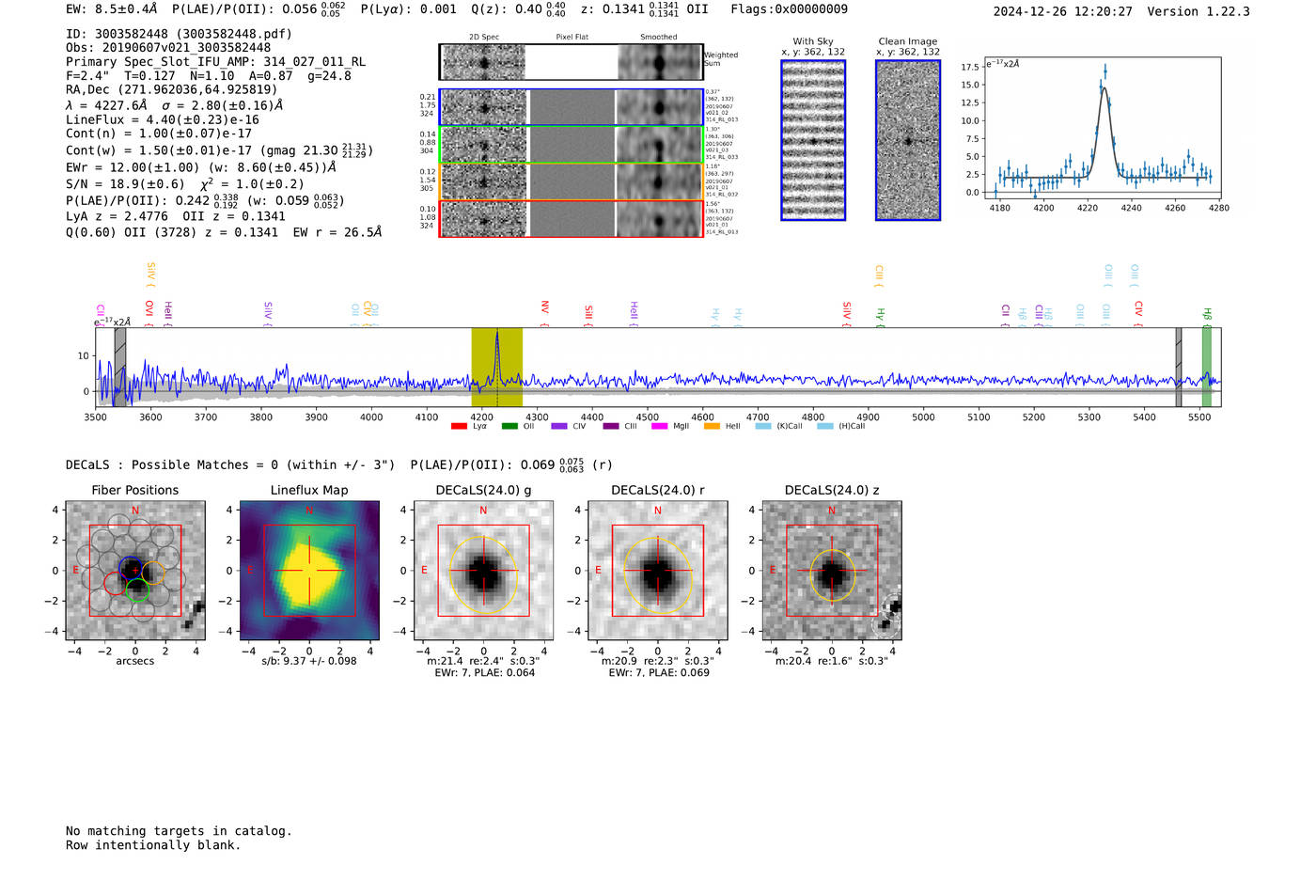Click the Cont(n) = 1.00(±0.07)e-17 line
Viewport: 1316px width, 896px height.
coord(159,134)
